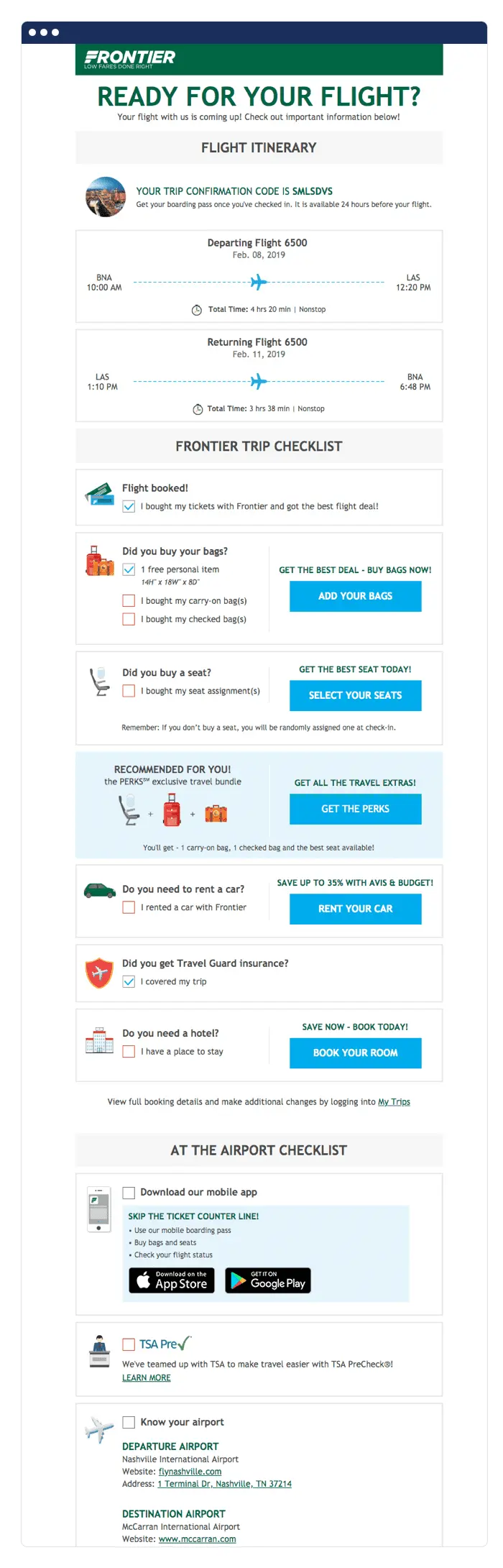Click the destination city round thumbnail
The width and height of the screenshot is (503, 1568).
tap(106, 197)
